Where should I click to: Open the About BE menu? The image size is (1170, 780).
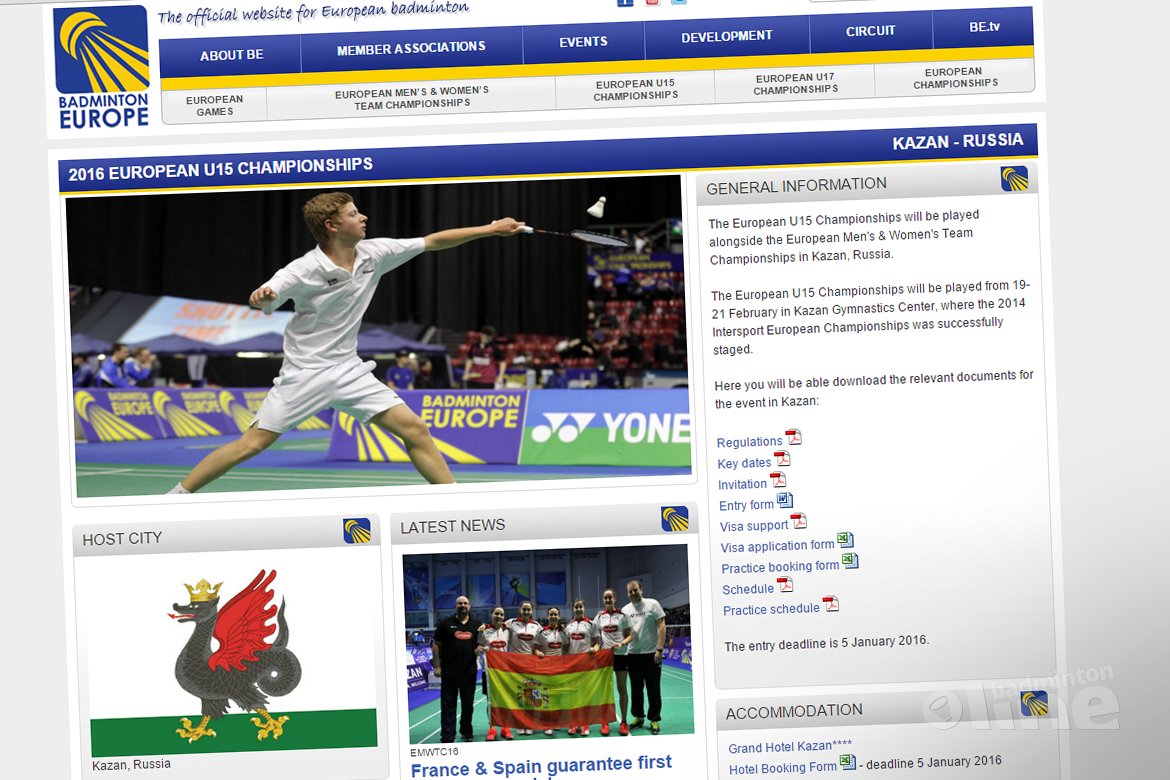231,55
